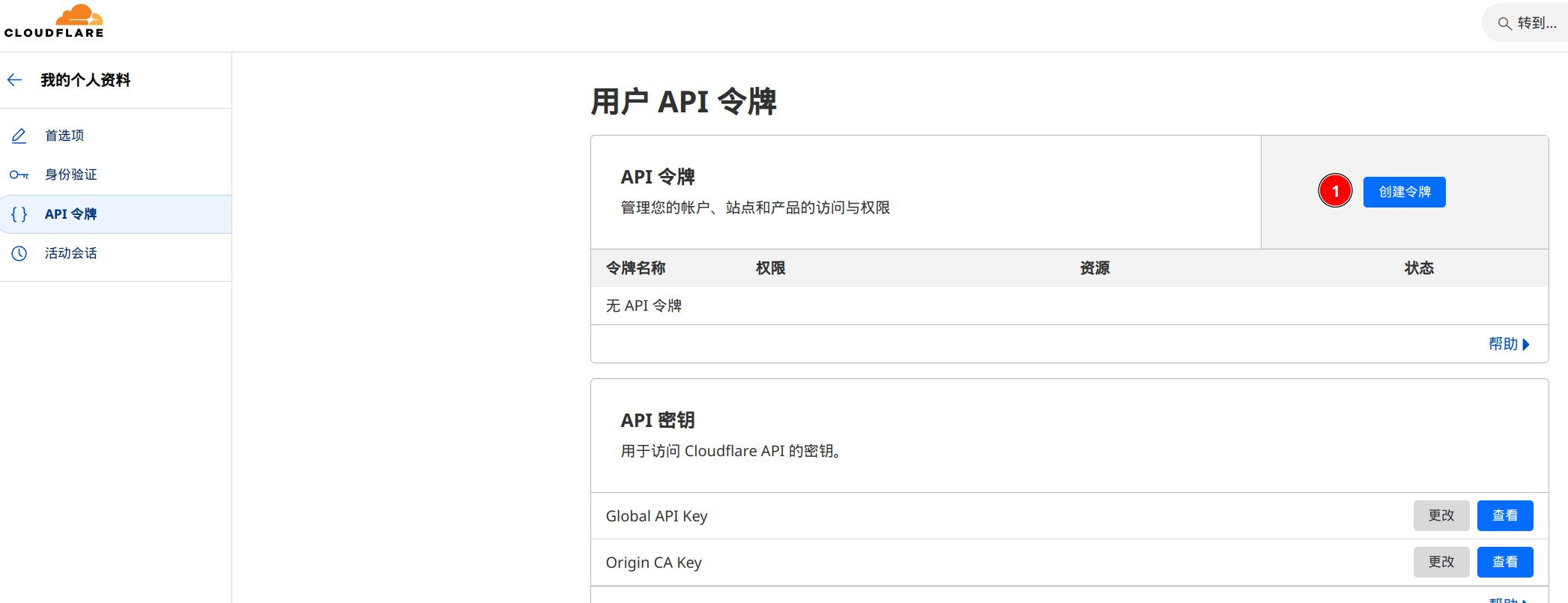Screen dimensions: 1568x603
Task: Click the 我的个人资料 header
Action: click(x=85, y=80)
